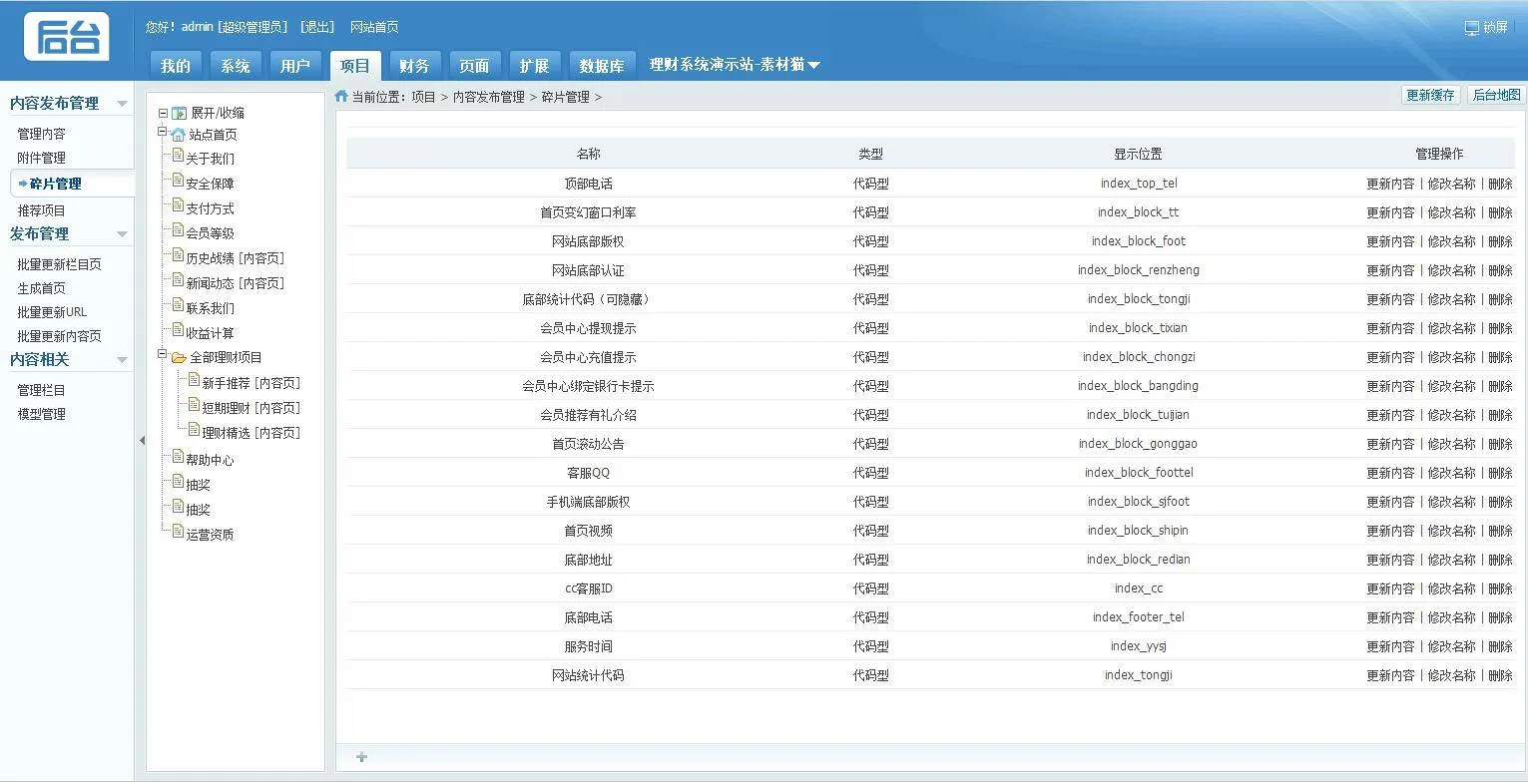Click the 全部理财项目 folder icon
The width and height of the screenshot is (1528, 784).
[179, 358]
